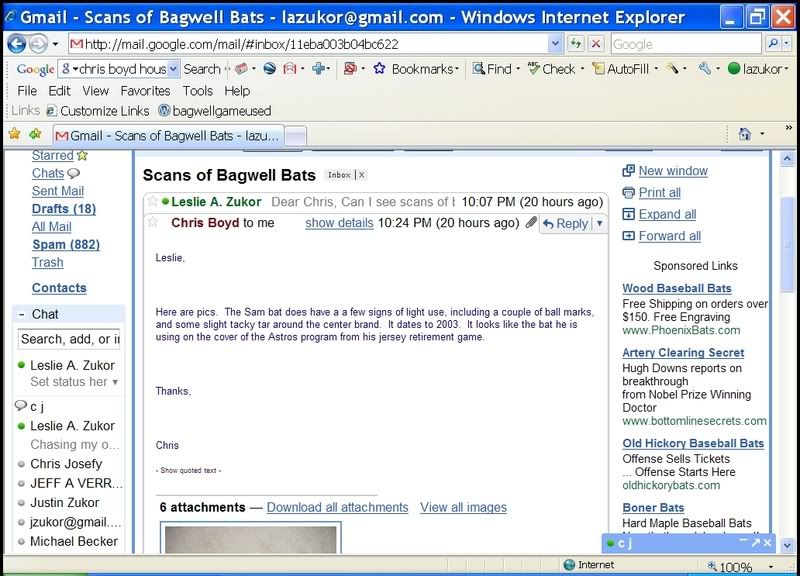Open the Reply options dropdown arrow
This screenshot has height=576, width=800.
599,223
